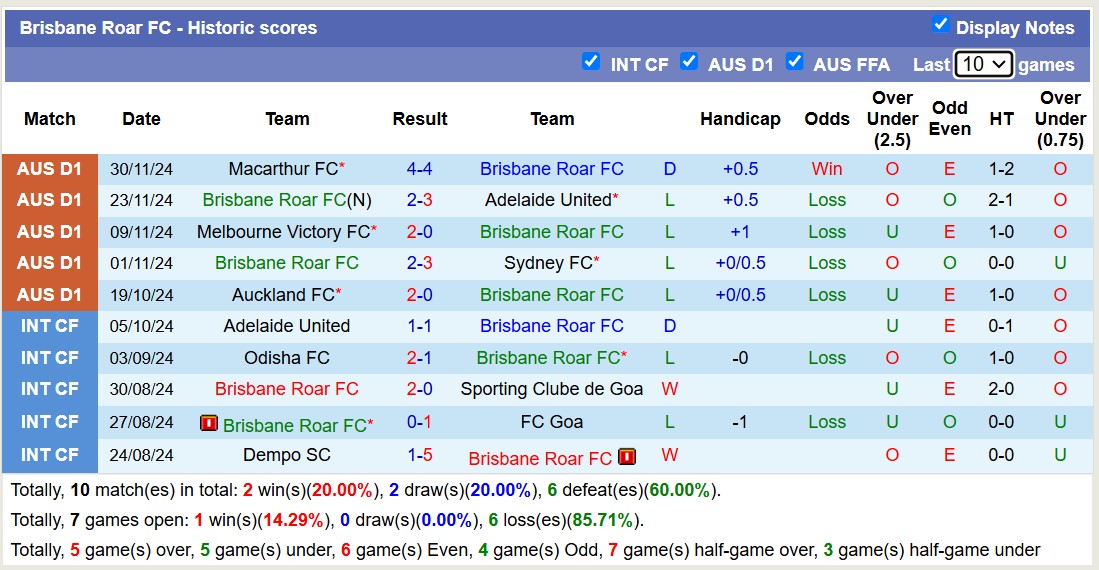Click red card icon in the Dempo SC match row
Image resolution: width=1099 pixels, height=570 pixels.
[627, 457]
